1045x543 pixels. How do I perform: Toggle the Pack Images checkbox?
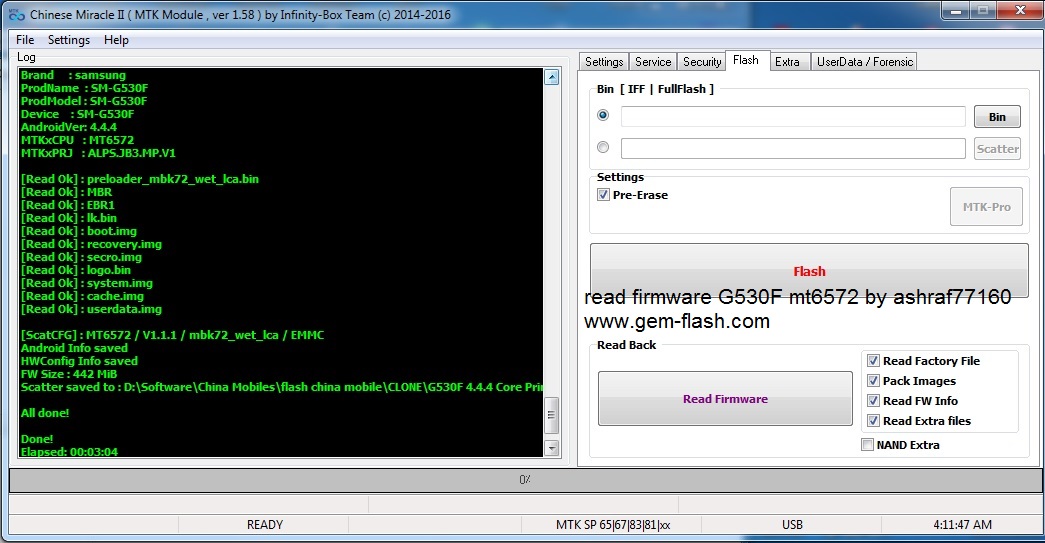[873, 381]
